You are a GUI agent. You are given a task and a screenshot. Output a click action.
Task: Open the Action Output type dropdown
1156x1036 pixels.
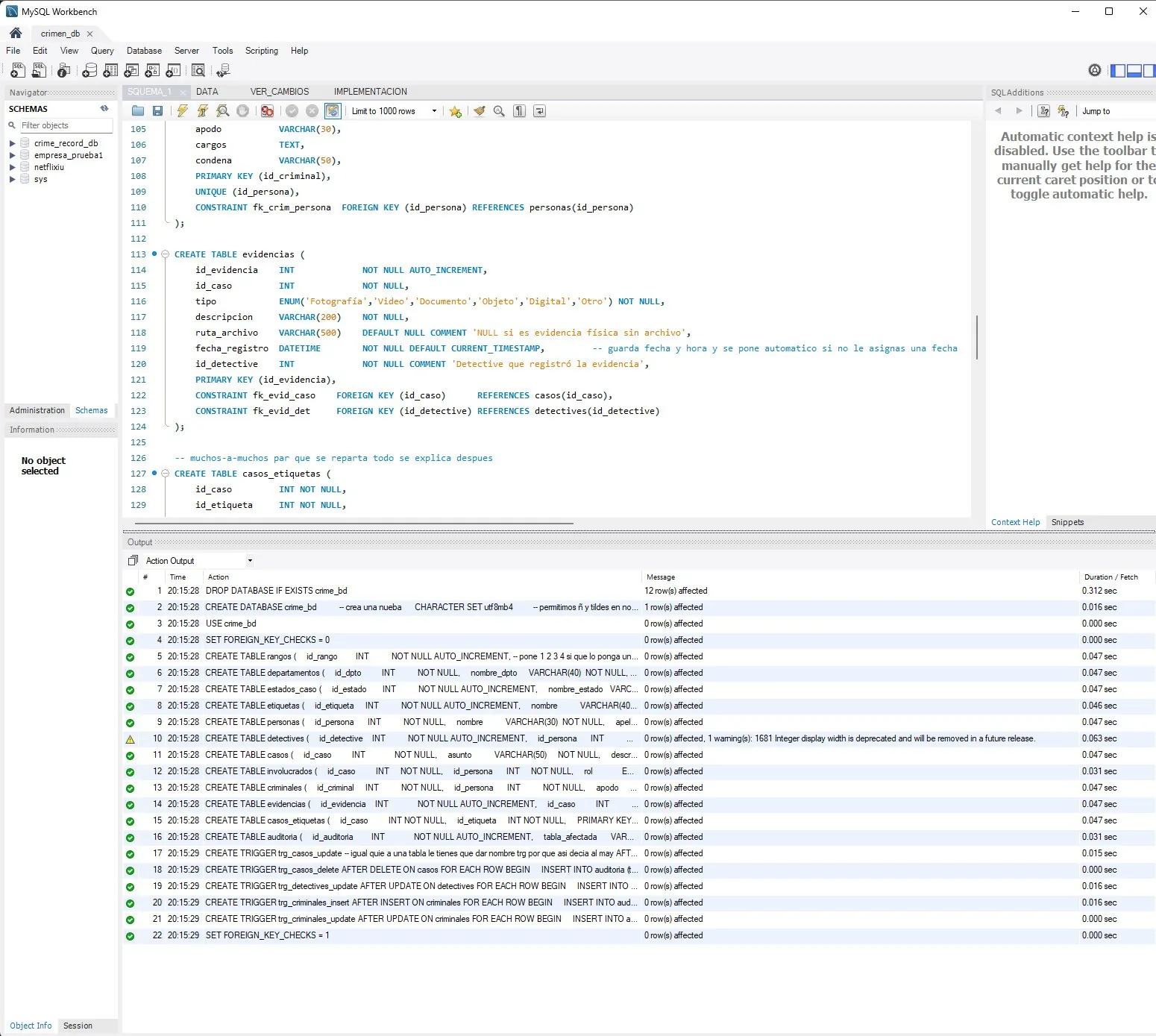click(x=250, y=561)
